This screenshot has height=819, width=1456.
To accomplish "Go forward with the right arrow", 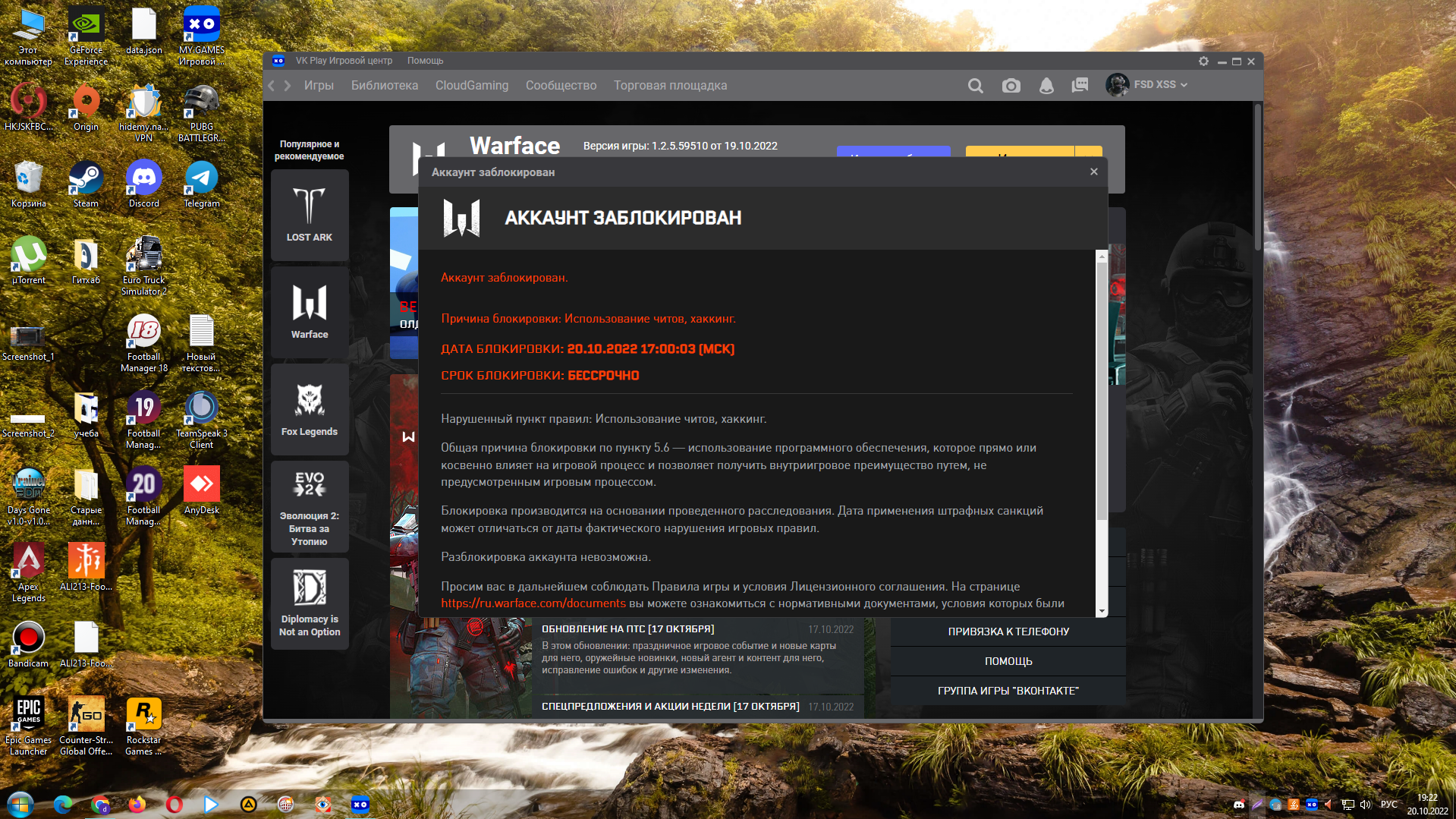I will 288,86.
